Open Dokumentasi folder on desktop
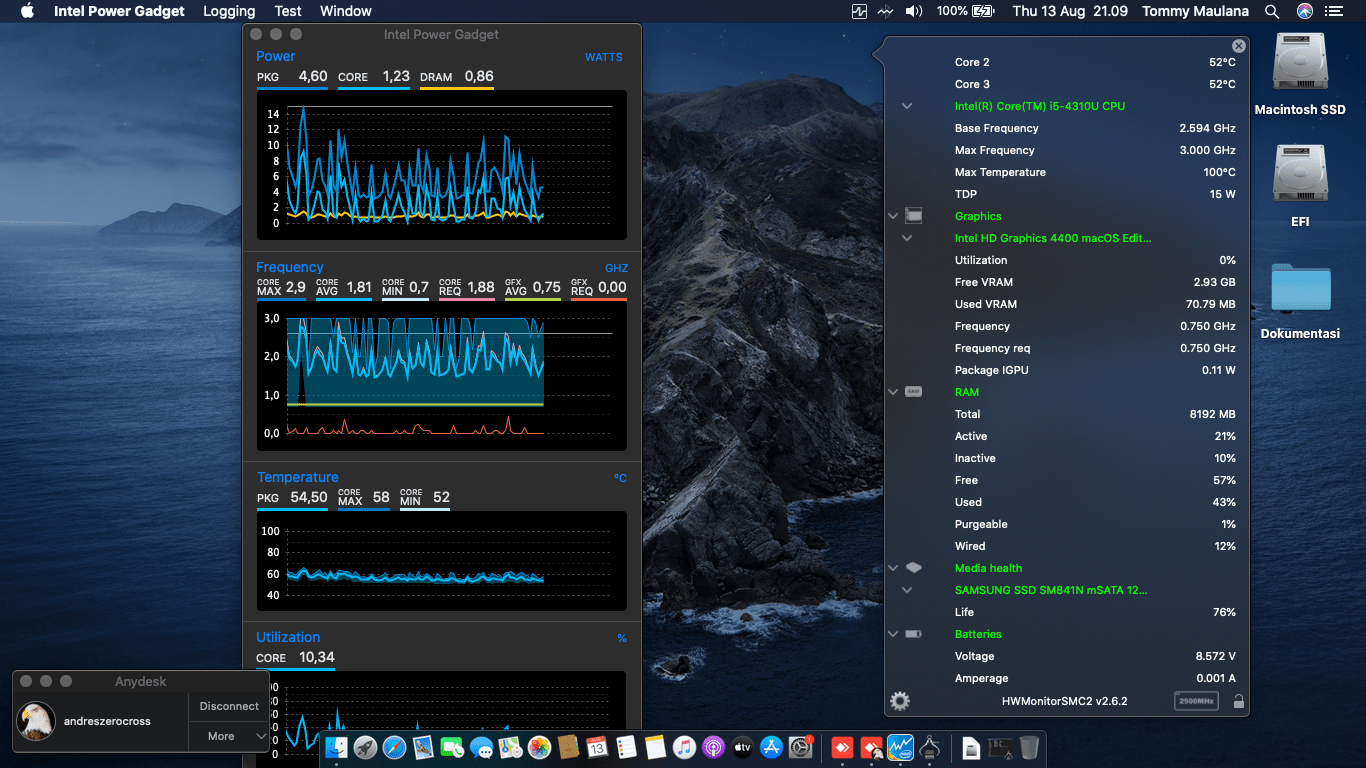 [x=1300, y=290]
